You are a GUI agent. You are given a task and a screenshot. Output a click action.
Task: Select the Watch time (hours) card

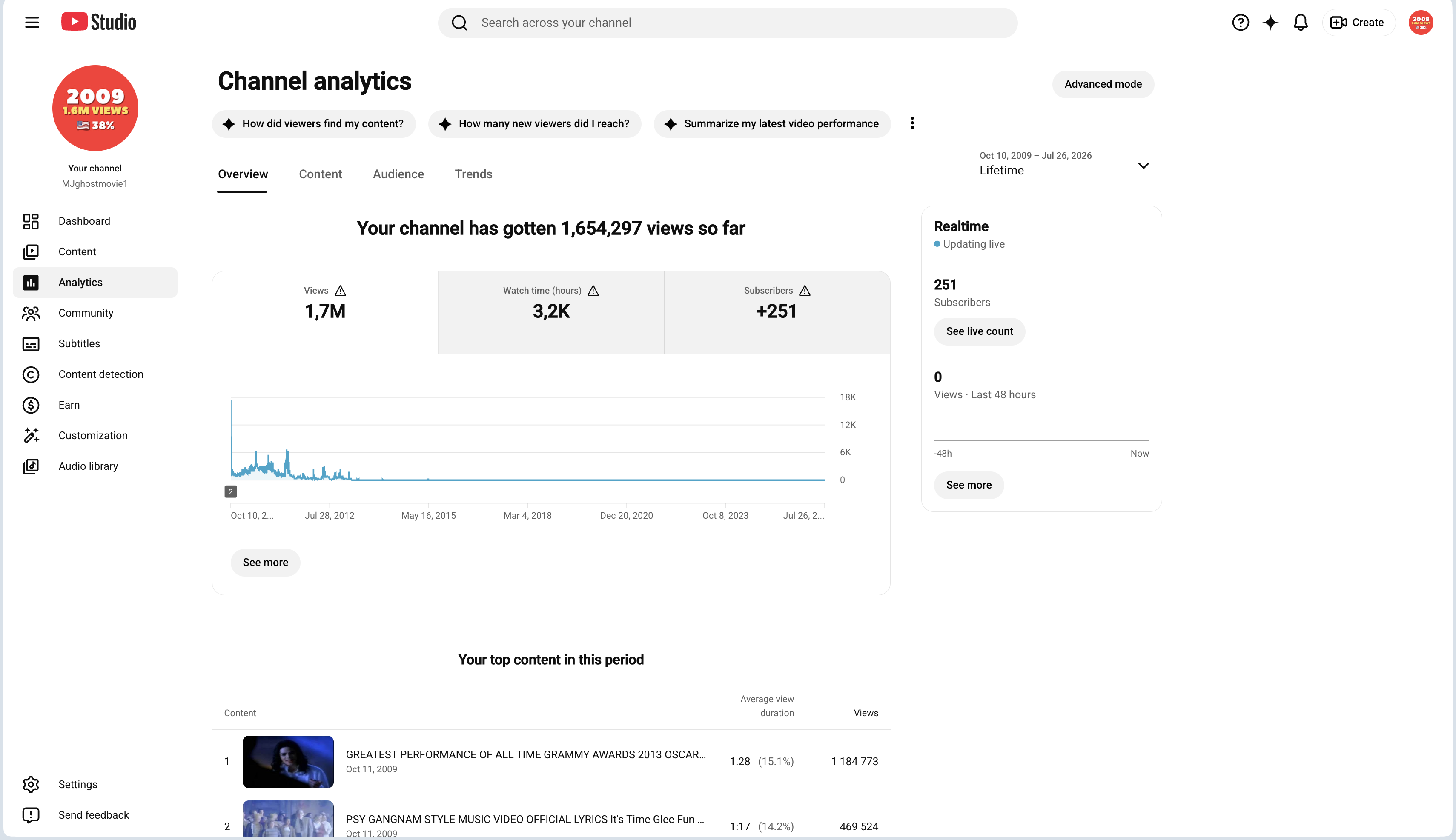(x=551, y=312)
